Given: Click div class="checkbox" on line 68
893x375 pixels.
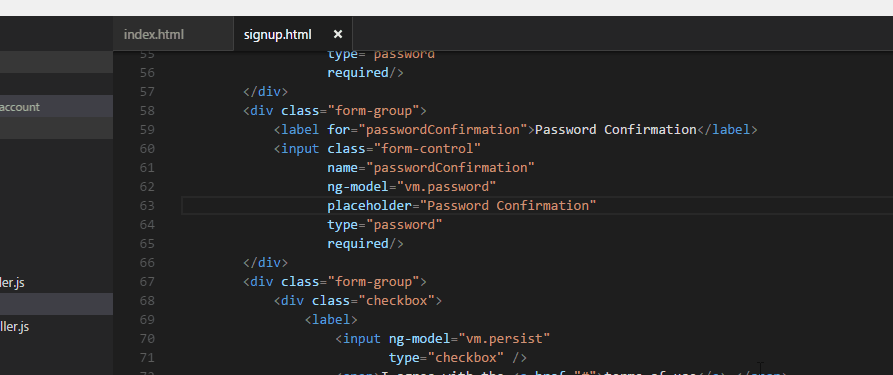Looking at the screenshot, I should click(x=358, y=300).
